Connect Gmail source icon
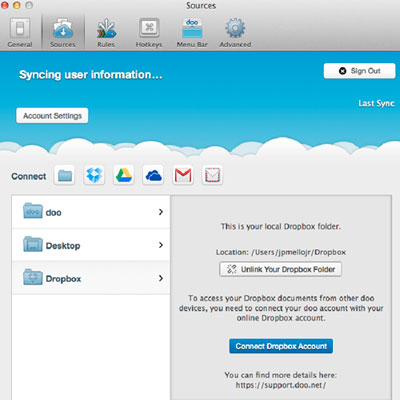The height and width of the screenshot is (400, 400). (x=183, y=175)
